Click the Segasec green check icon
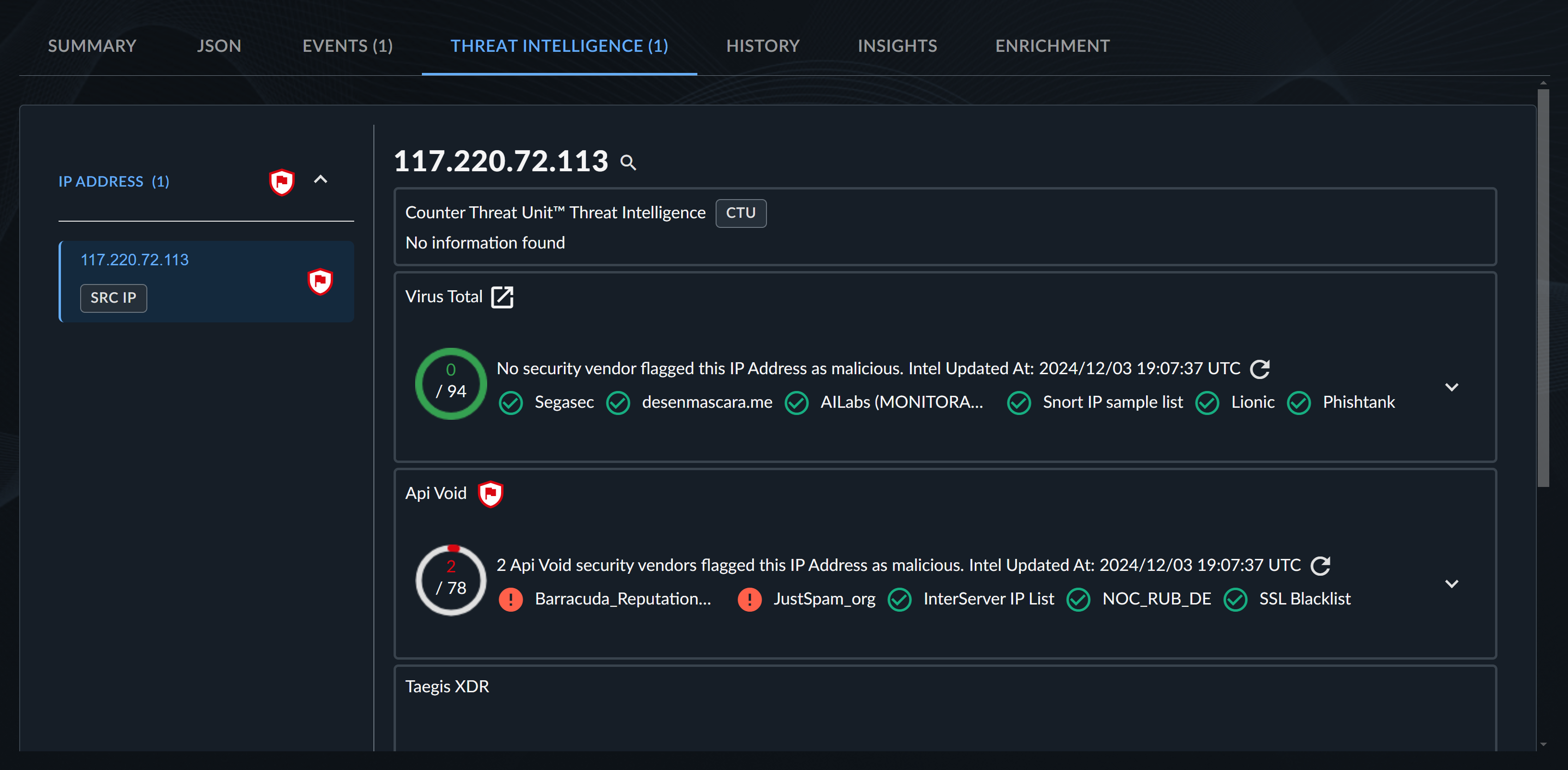 pyautogui.click(x=511, y=403)
